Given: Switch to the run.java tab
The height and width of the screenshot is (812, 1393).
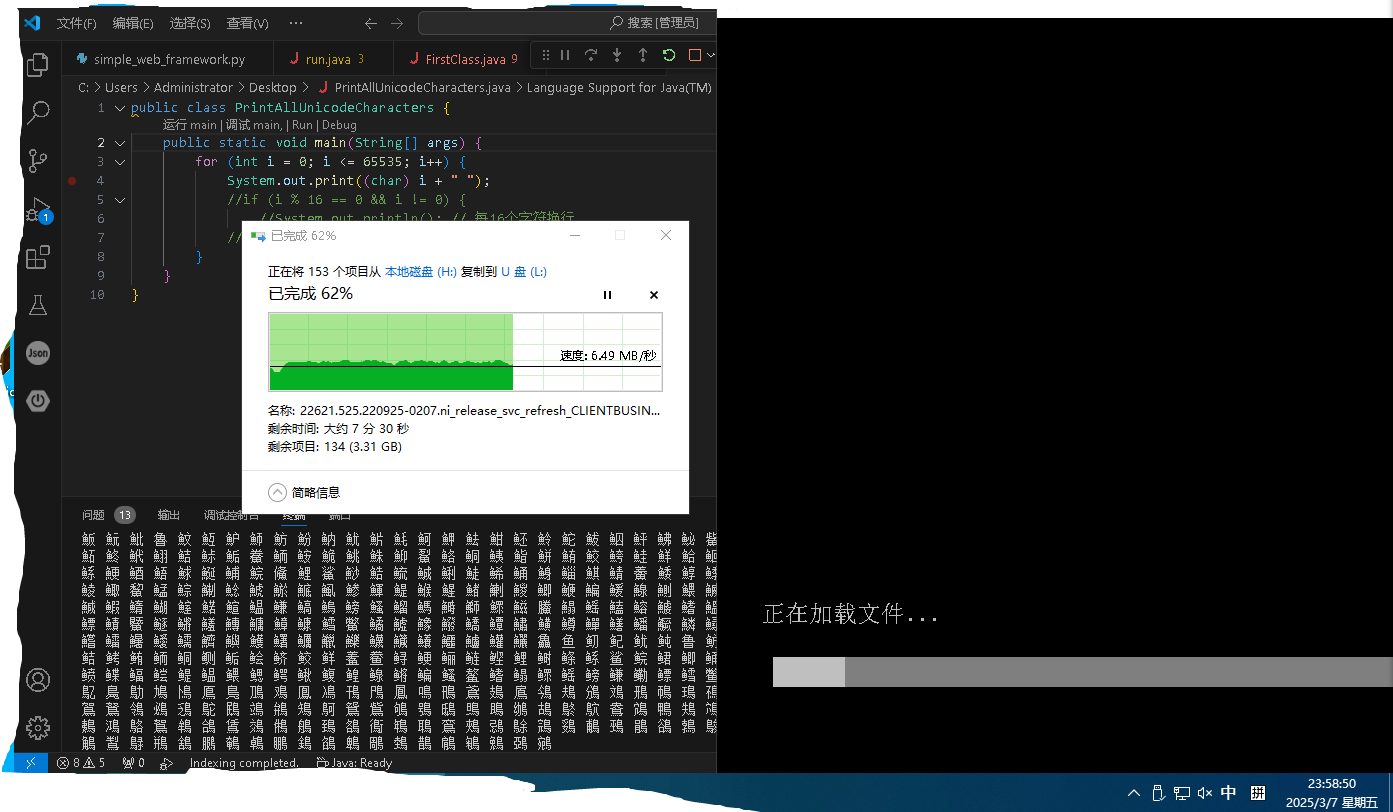Looking at the screenshot, I should tap(328, 59).
